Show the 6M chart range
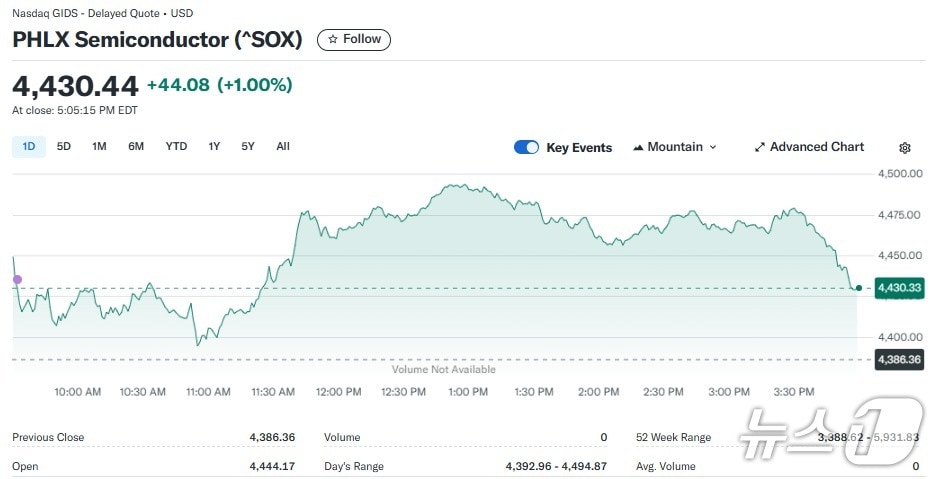The height and width of the screenshot is (479, 937). [x=136, y=146]
